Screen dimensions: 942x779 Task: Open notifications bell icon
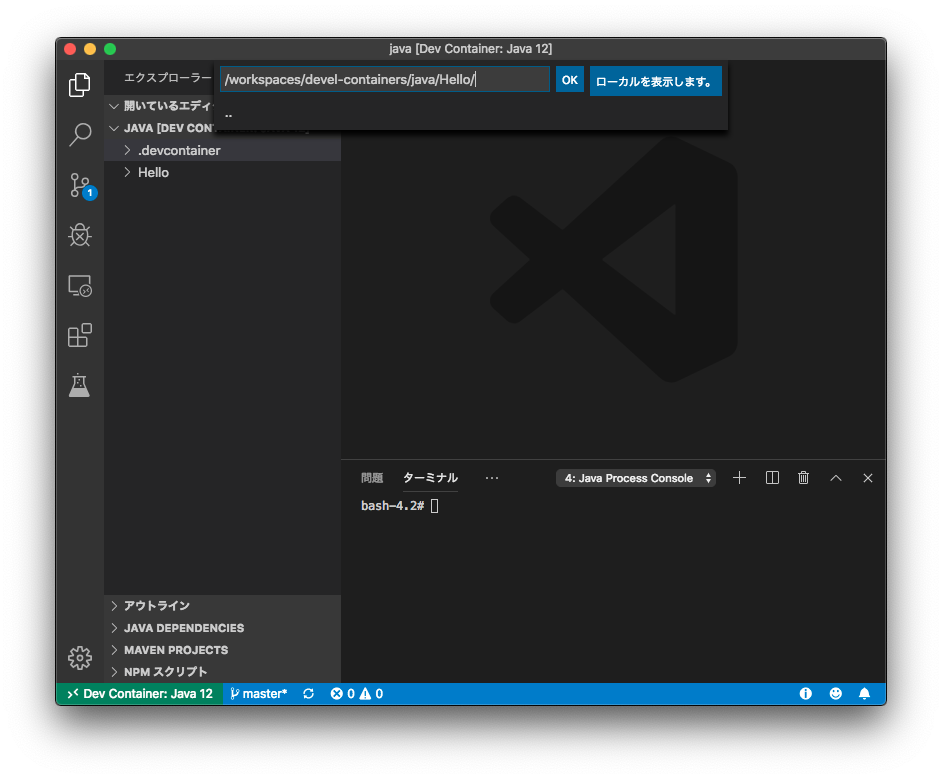tap(865, 694)
